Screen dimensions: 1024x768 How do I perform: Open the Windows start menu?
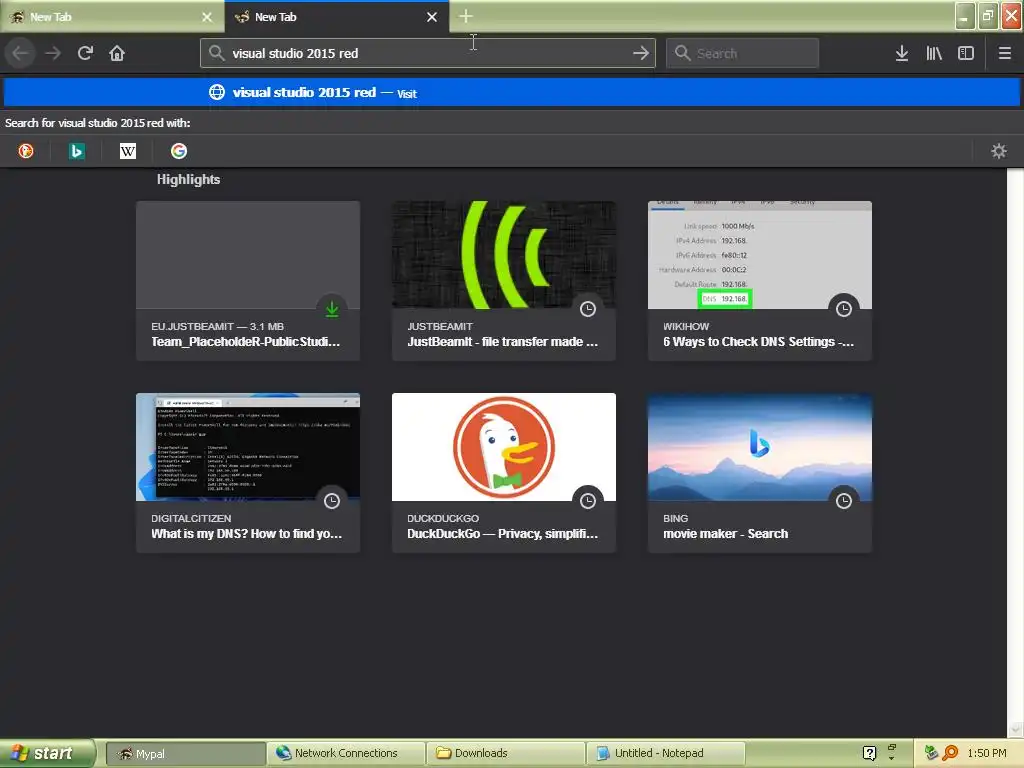47,753
